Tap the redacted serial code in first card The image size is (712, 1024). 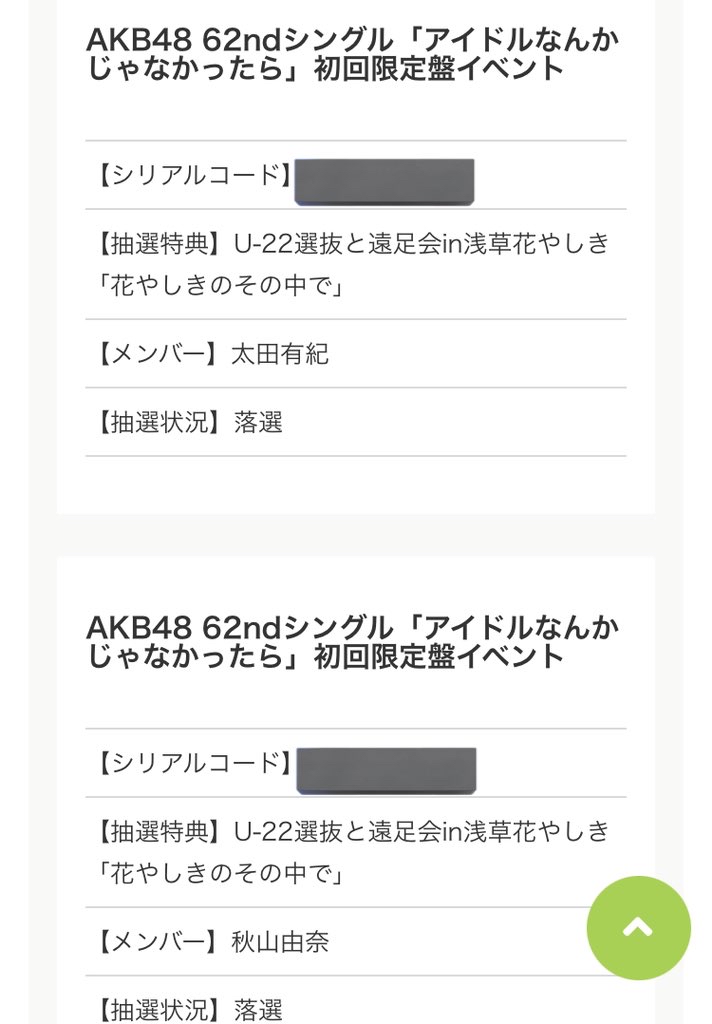[384, 182]
